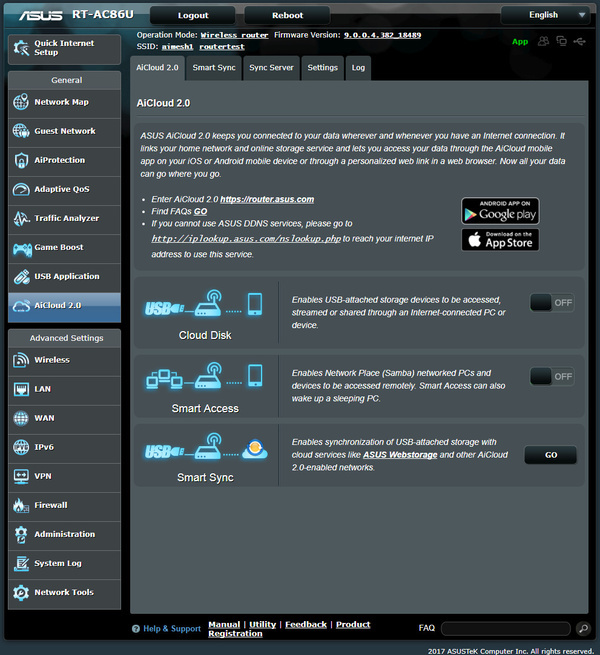The image size is (600, 655).
Task: View the Log tab
Action: (358, 68)
